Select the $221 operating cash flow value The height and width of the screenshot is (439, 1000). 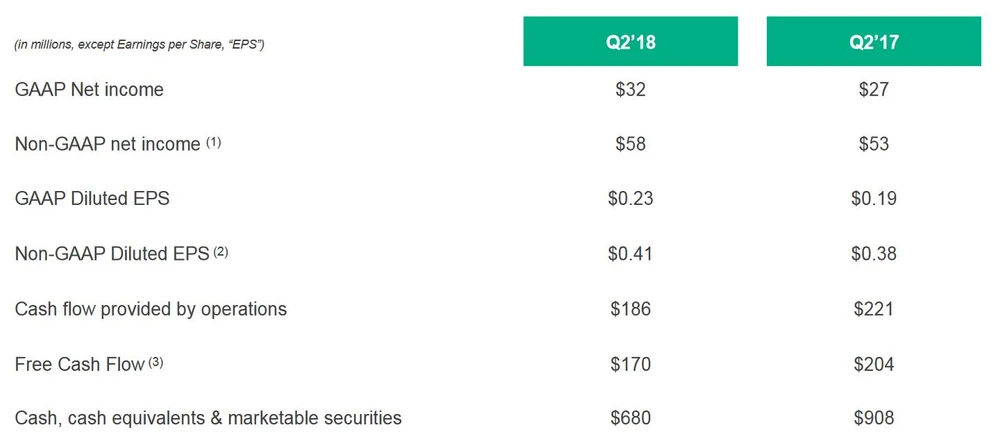coord(874,308)
